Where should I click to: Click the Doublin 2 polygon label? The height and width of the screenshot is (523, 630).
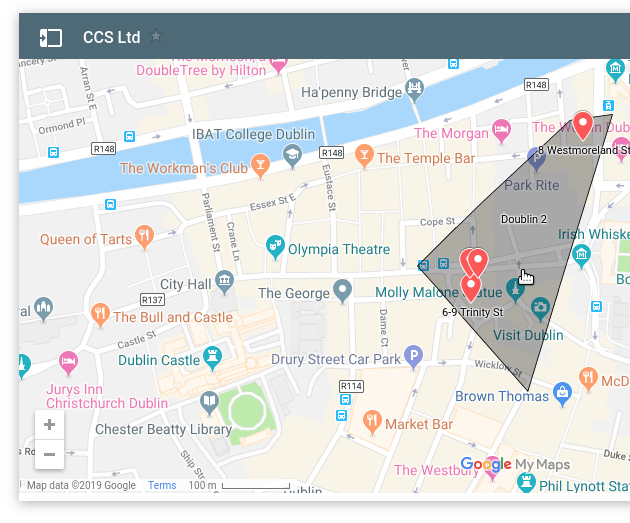point(524,219)
